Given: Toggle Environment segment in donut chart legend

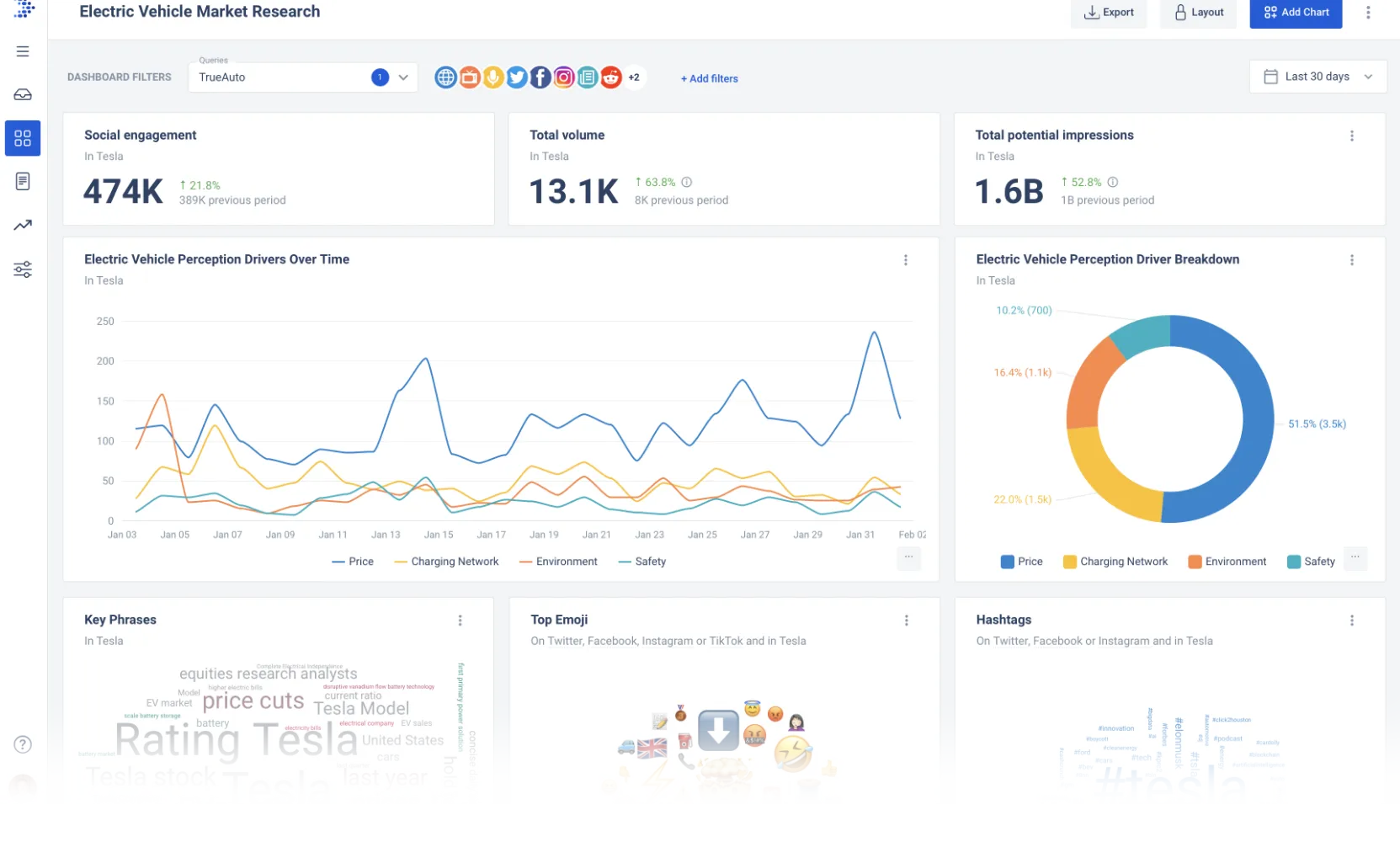Looking at the screenshot, I should [x=1227, y=562].
